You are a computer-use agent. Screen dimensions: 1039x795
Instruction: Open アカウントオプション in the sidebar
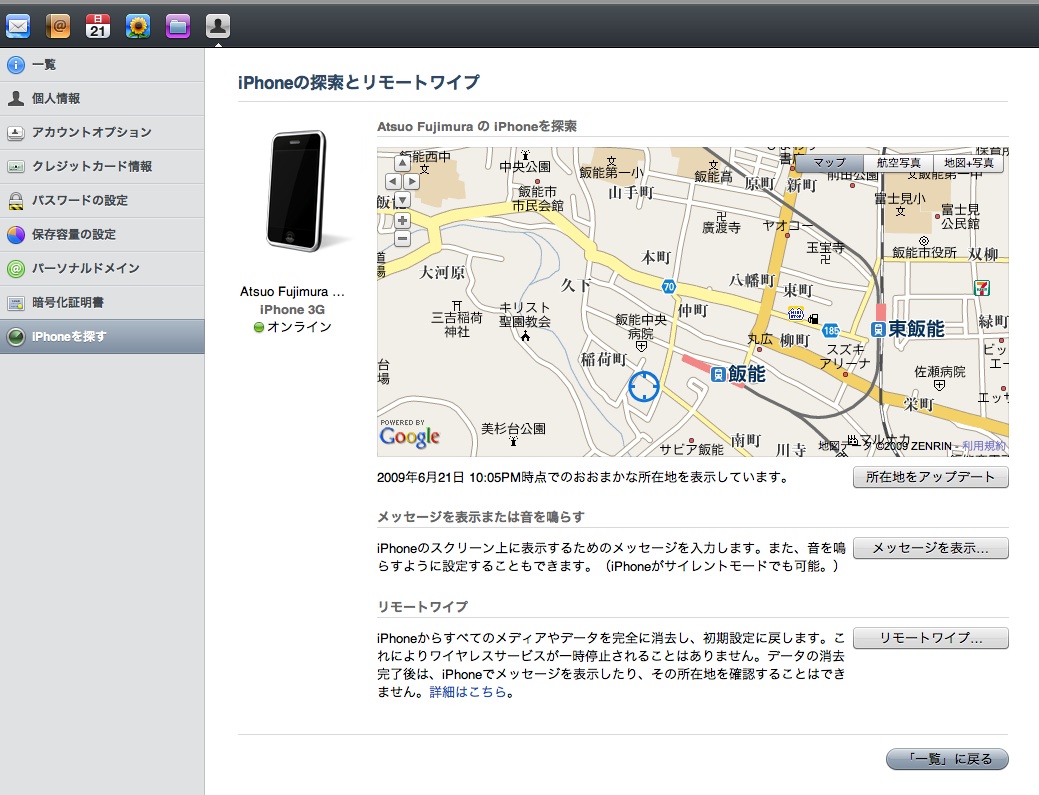[102, 132]
